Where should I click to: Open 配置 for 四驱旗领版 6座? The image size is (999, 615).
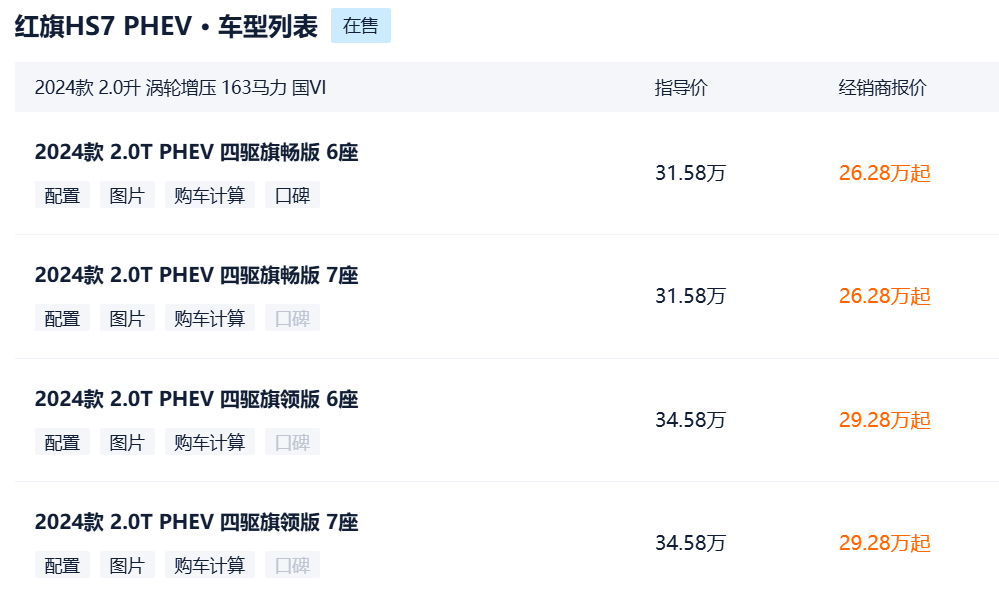click(62, 442)
